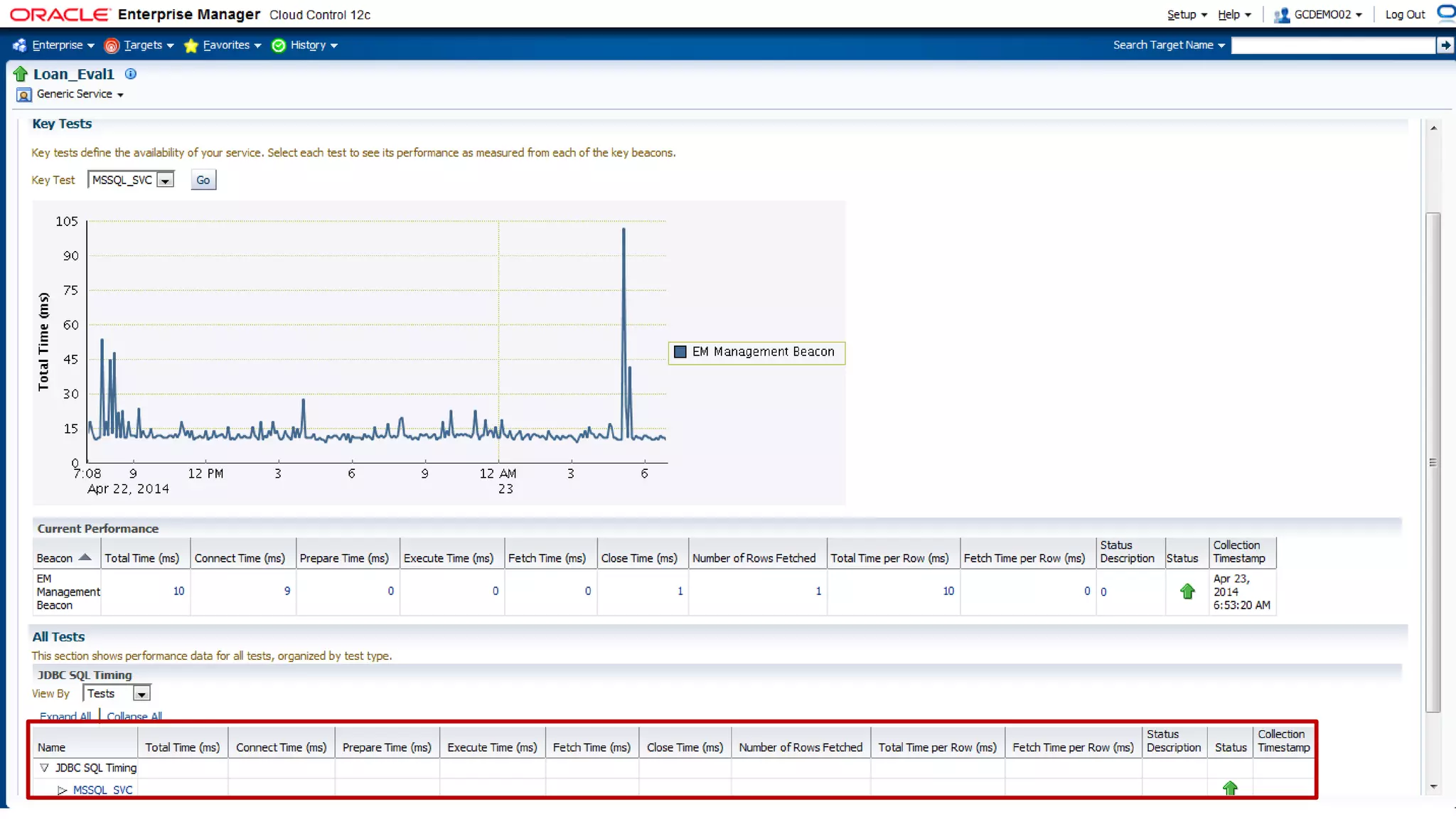Click the yellow Favorites star icon
The height and width of the screenshot is (819, 1456).
(191, 45)
